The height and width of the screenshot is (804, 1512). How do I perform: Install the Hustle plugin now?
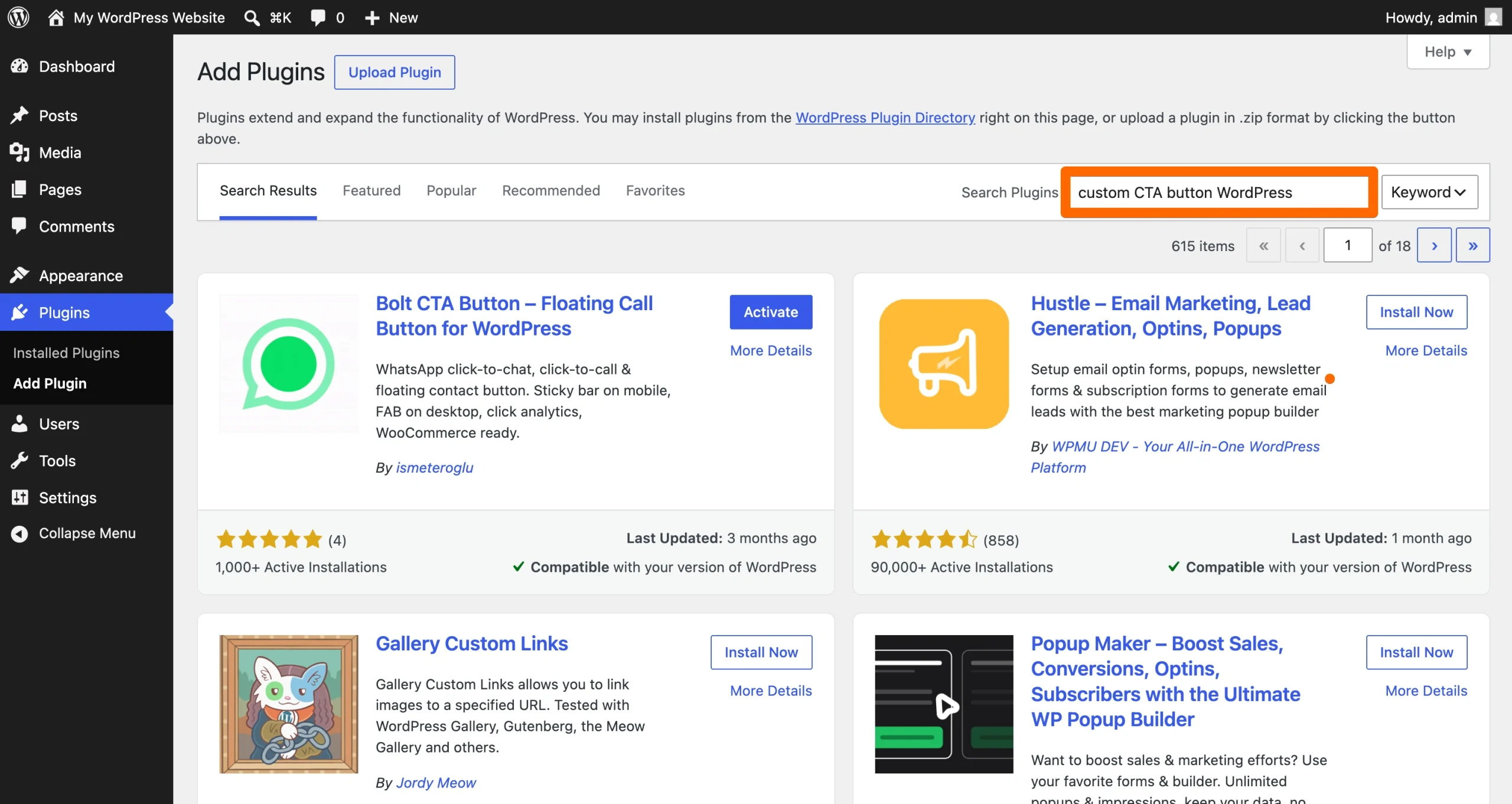click(x=1416, y=312)
